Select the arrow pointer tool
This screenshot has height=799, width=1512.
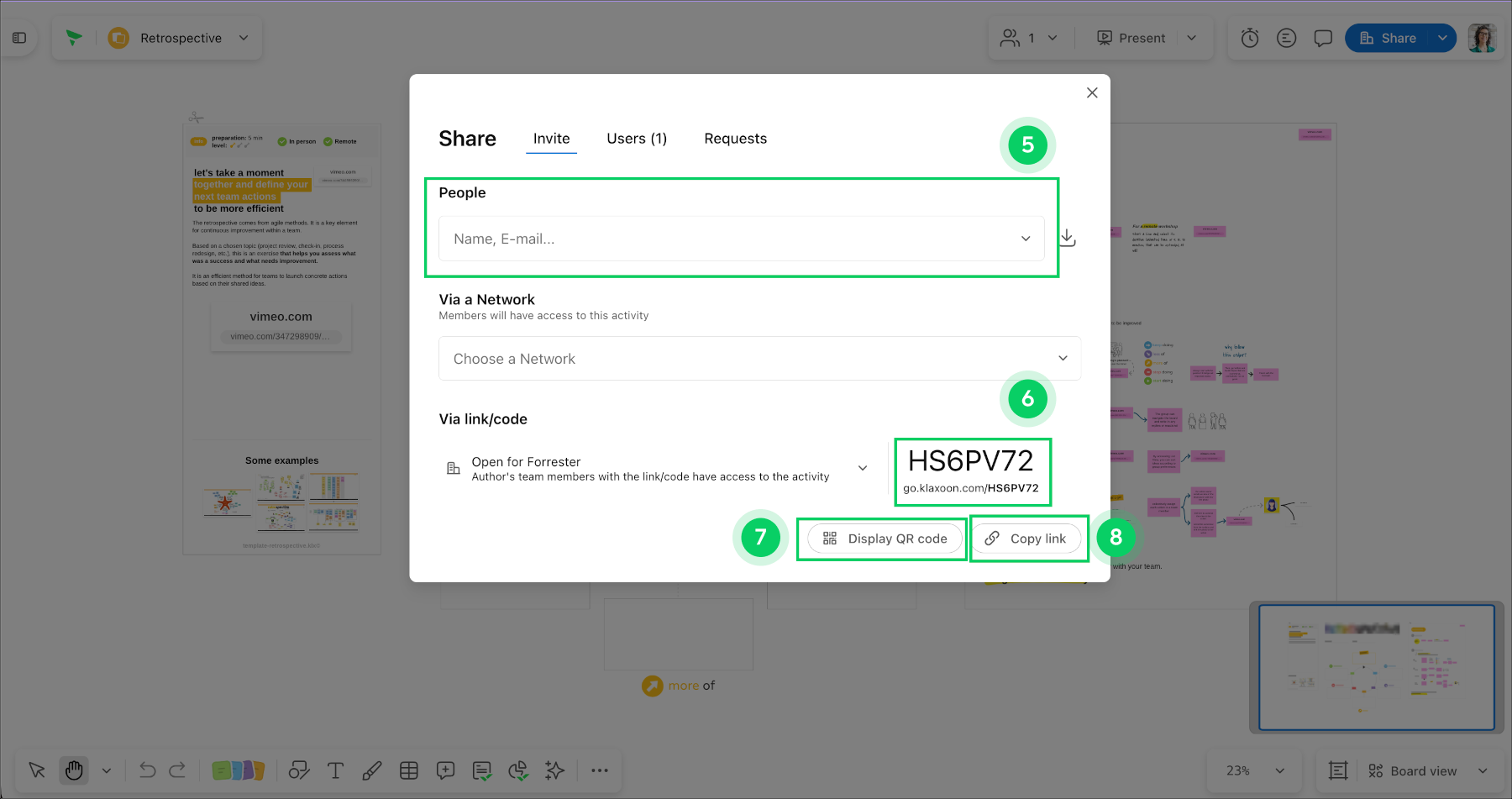[x=37, y=770]
